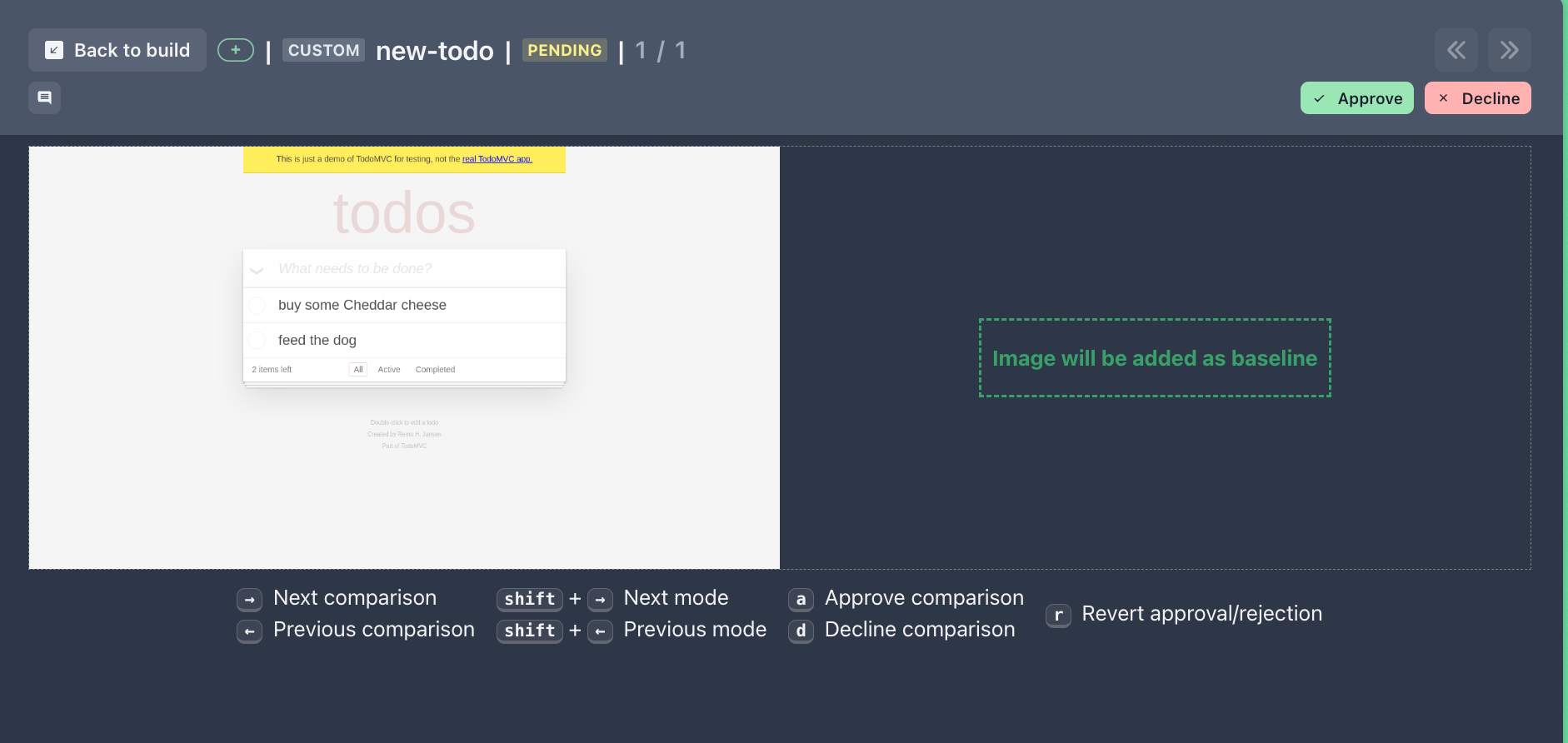This screenshot has height=743, width=1568.
Task: Decline the new-todo comparison
Action: tap(1477, 98)
